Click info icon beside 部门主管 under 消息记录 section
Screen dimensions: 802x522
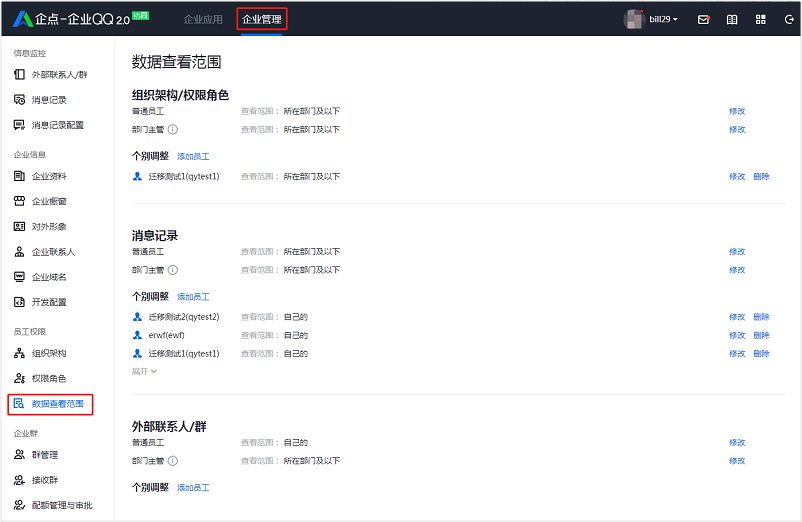pos(173,270)
